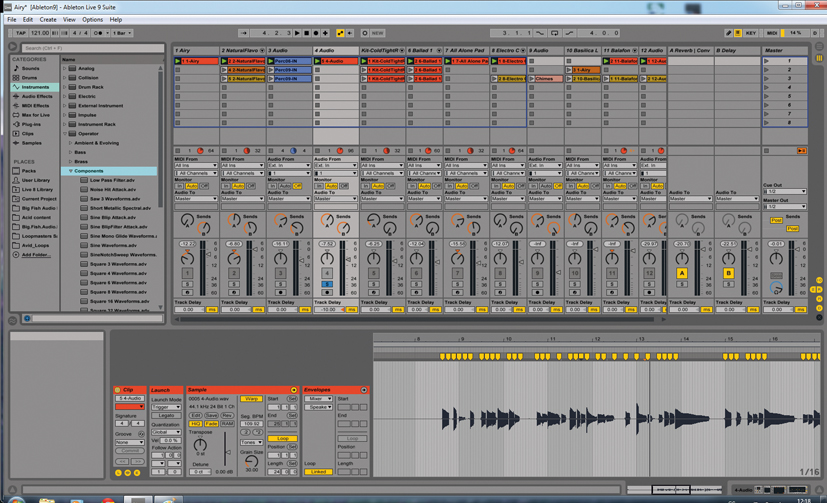
Task: Toggle the metronome button
Action: pyautogui.click(x=99, y=33)
